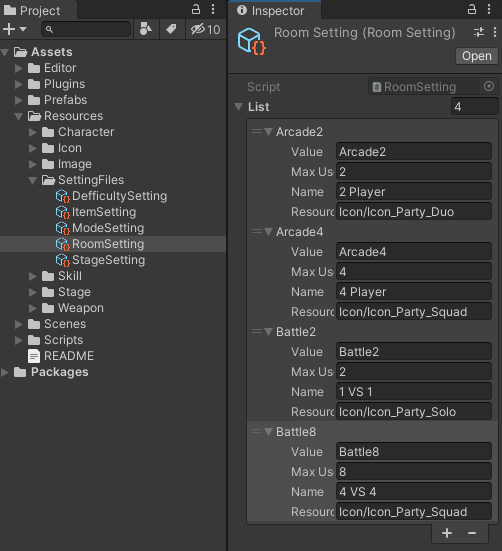This screenshot has height=551, width=502.
Task: Click the Open button
Action: tap(477, 56)
